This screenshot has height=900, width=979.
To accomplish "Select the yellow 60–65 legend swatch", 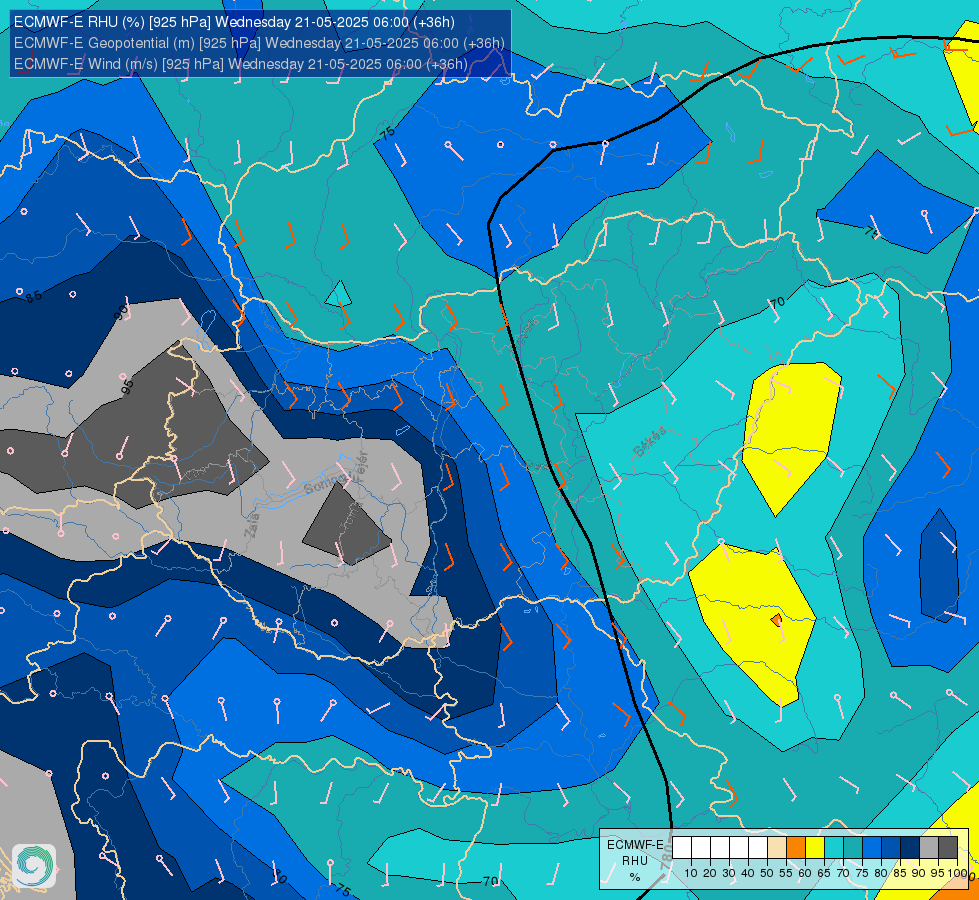I will pyautogui.click(x=815, y=848).
